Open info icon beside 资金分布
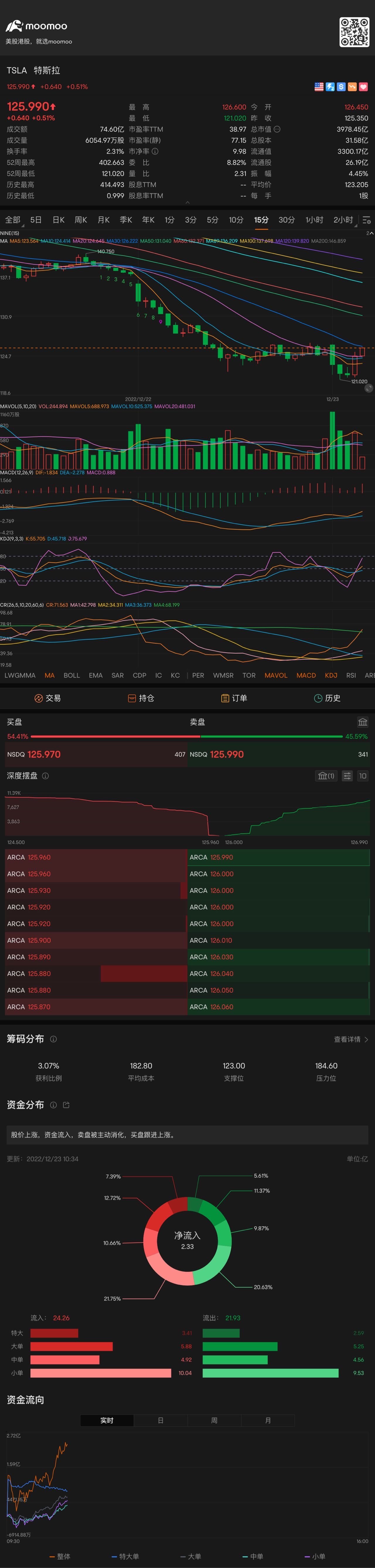 54,1105
